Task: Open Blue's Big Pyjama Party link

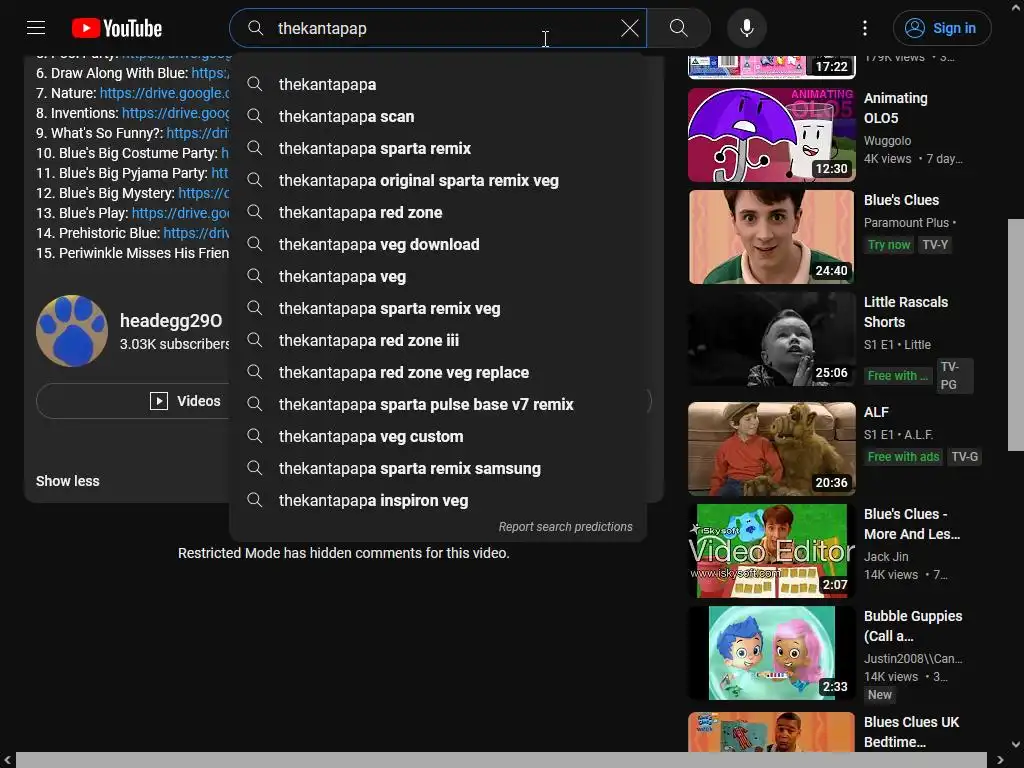Action: 220,173
